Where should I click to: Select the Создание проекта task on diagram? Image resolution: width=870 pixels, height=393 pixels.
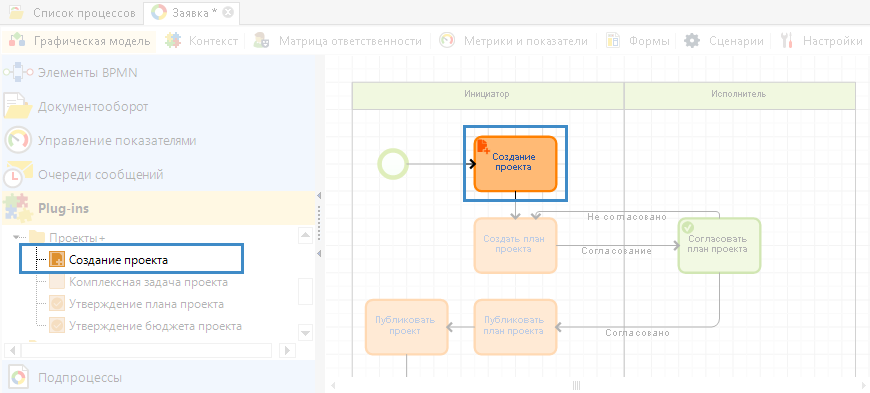(x=515, y=164)
